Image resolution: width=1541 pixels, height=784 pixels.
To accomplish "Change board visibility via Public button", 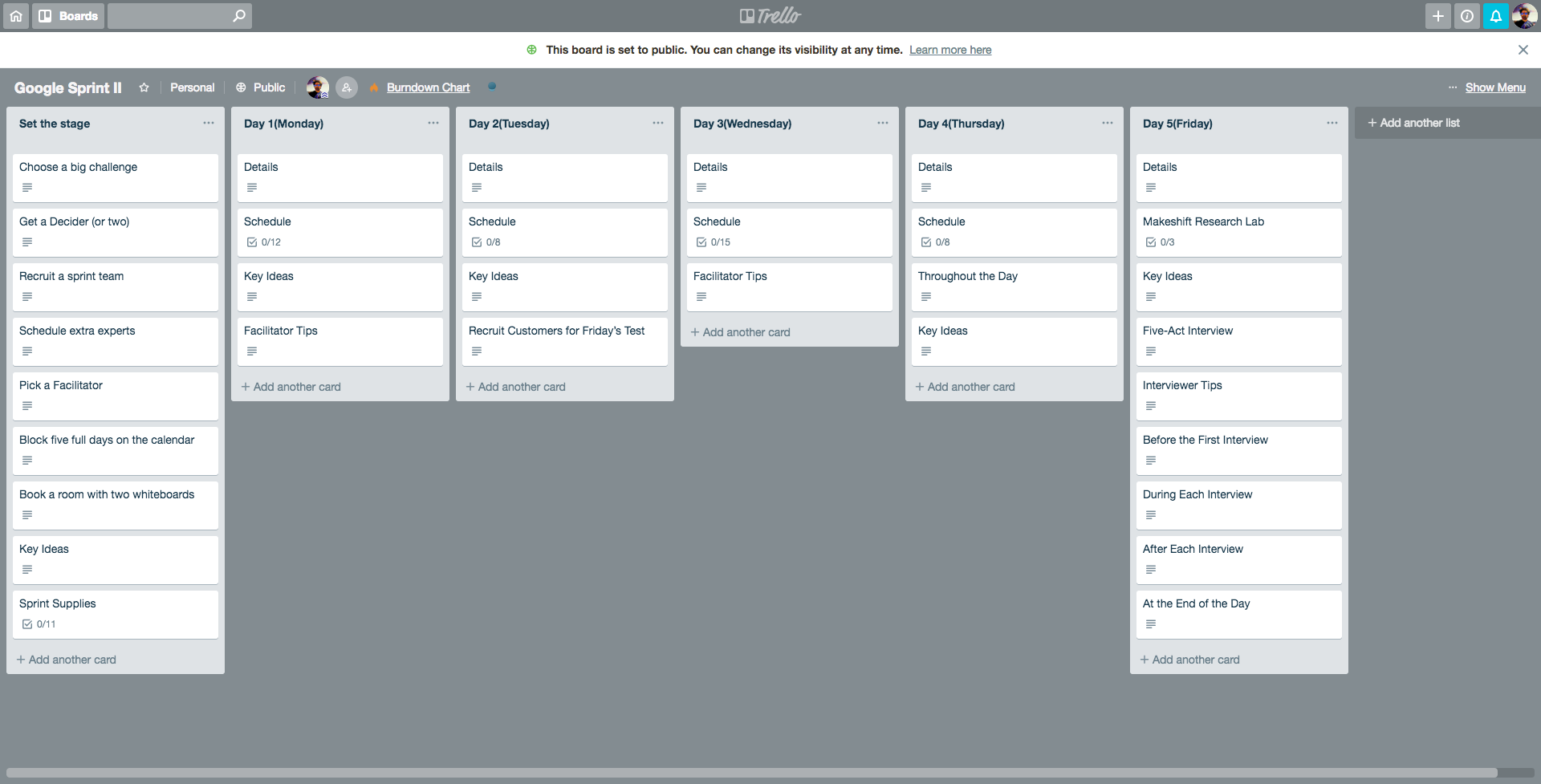I will click(x=261, y=87).
